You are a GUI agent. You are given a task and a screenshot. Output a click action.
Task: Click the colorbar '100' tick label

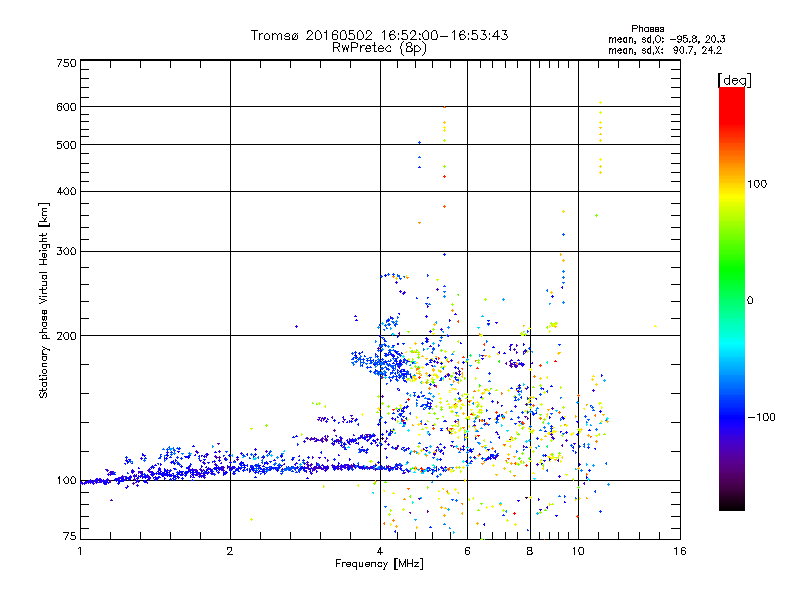(x=757, y=184)
